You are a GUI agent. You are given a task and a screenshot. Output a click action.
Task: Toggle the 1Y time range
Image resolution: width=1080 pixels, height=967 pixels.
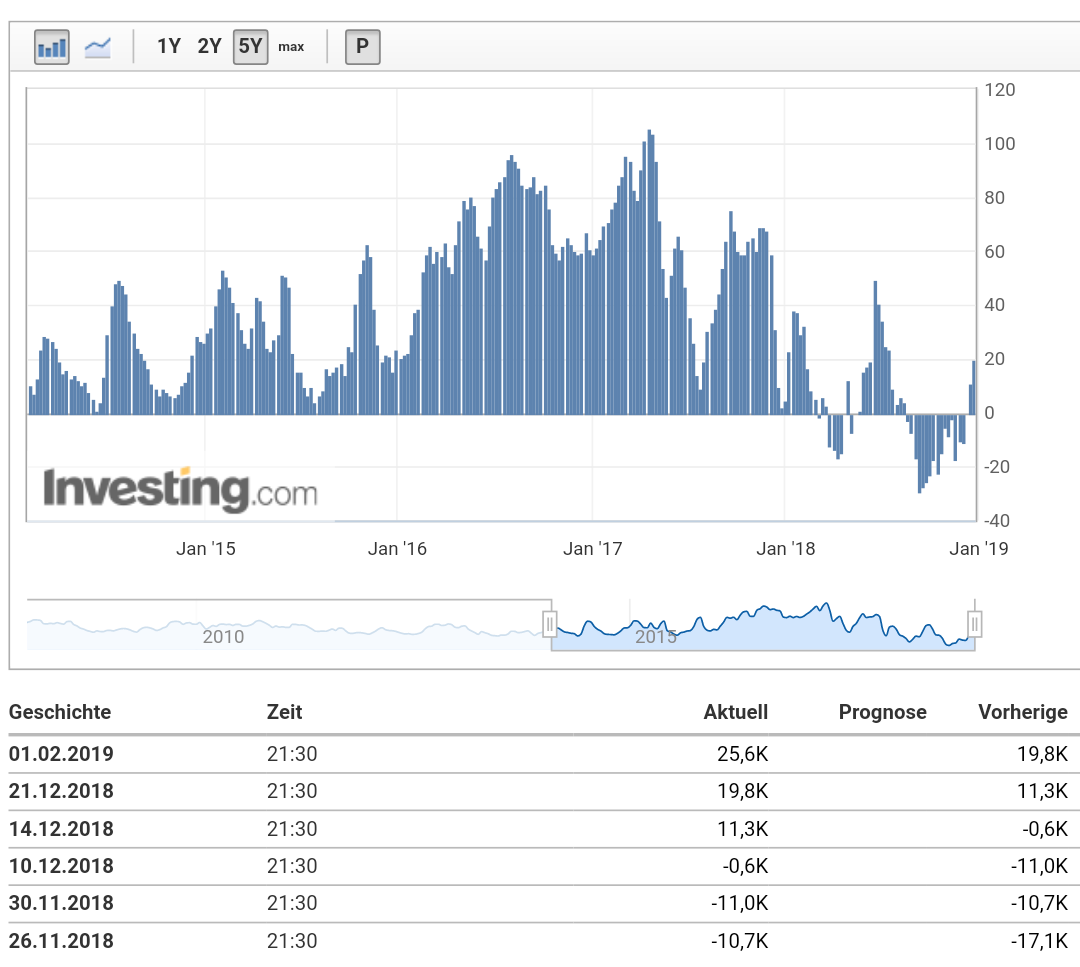tap(168, 46)
